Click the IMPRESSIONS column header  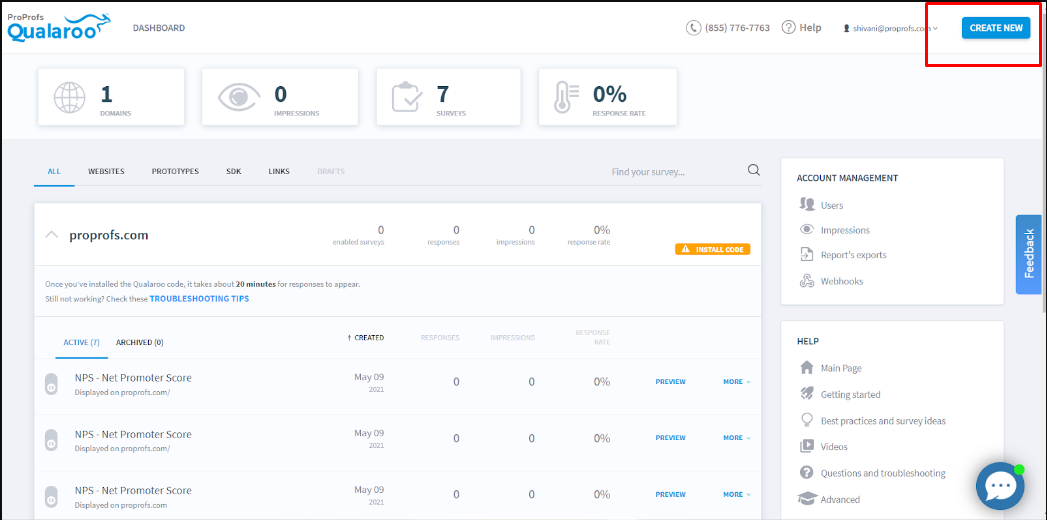pos(513,338)
